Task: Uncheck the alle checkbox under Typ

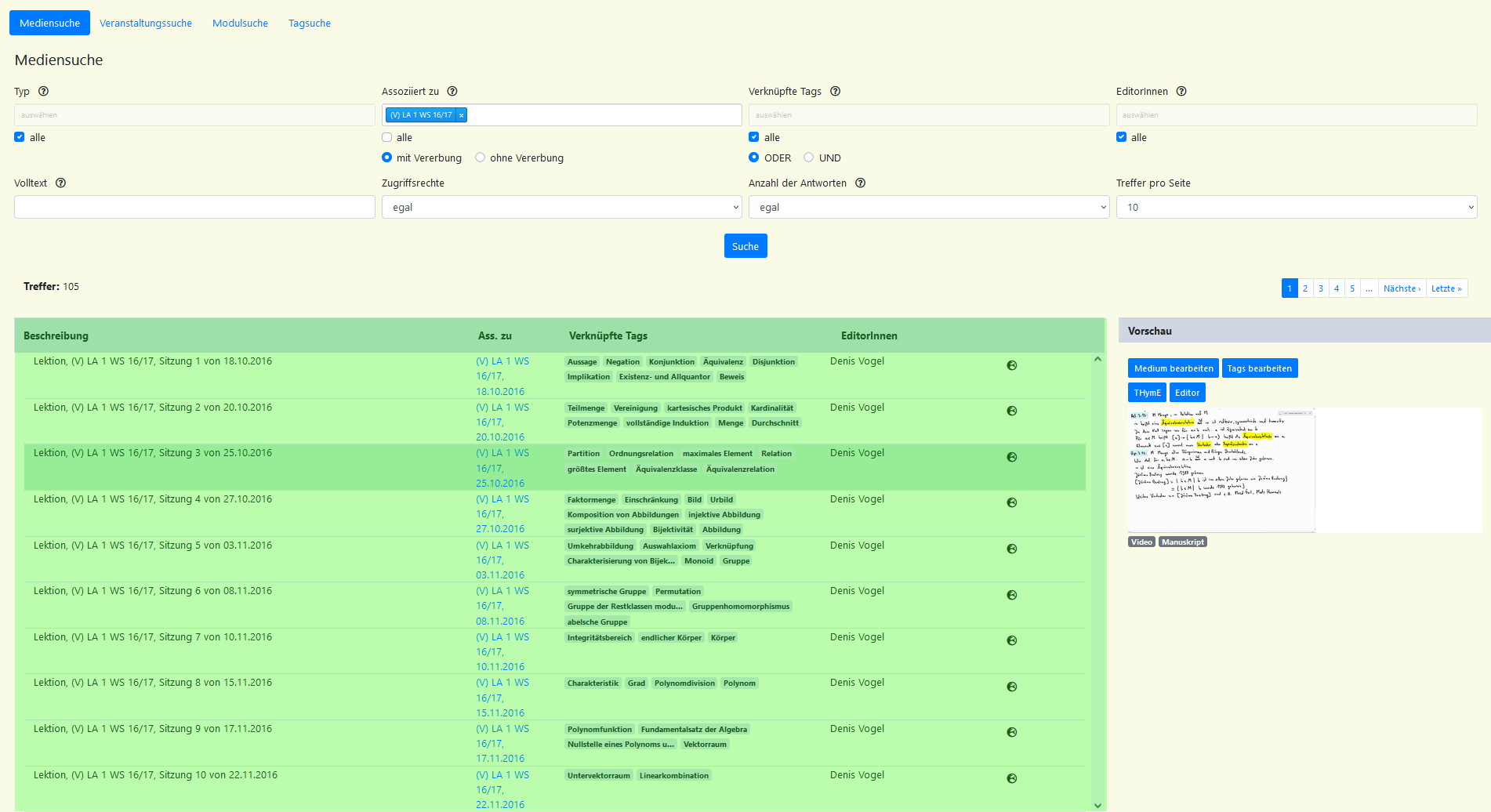Action: (x=20, y=137)
